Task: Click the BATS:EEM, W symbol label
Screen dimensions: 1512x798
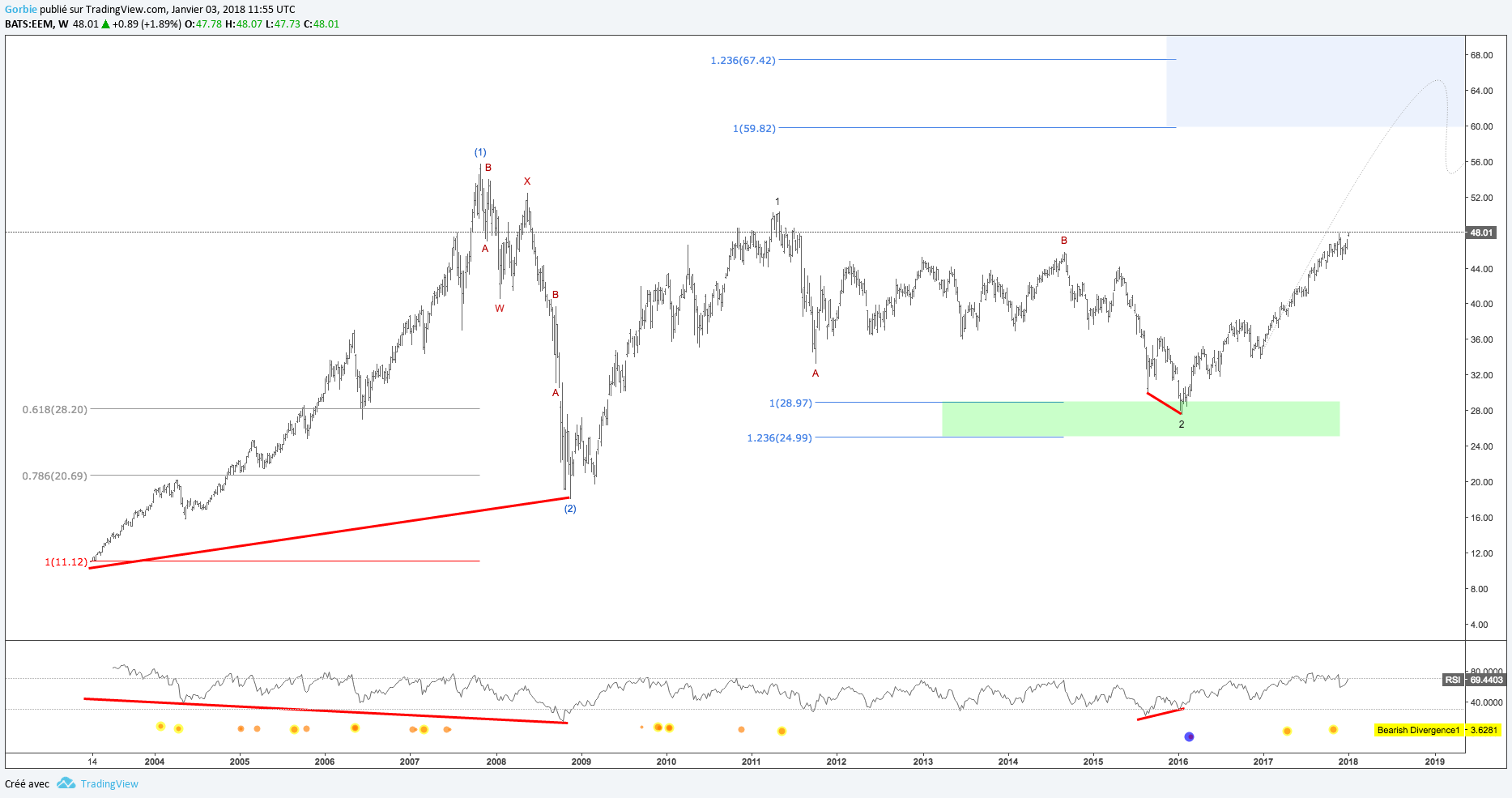Action: pos(36,24)
